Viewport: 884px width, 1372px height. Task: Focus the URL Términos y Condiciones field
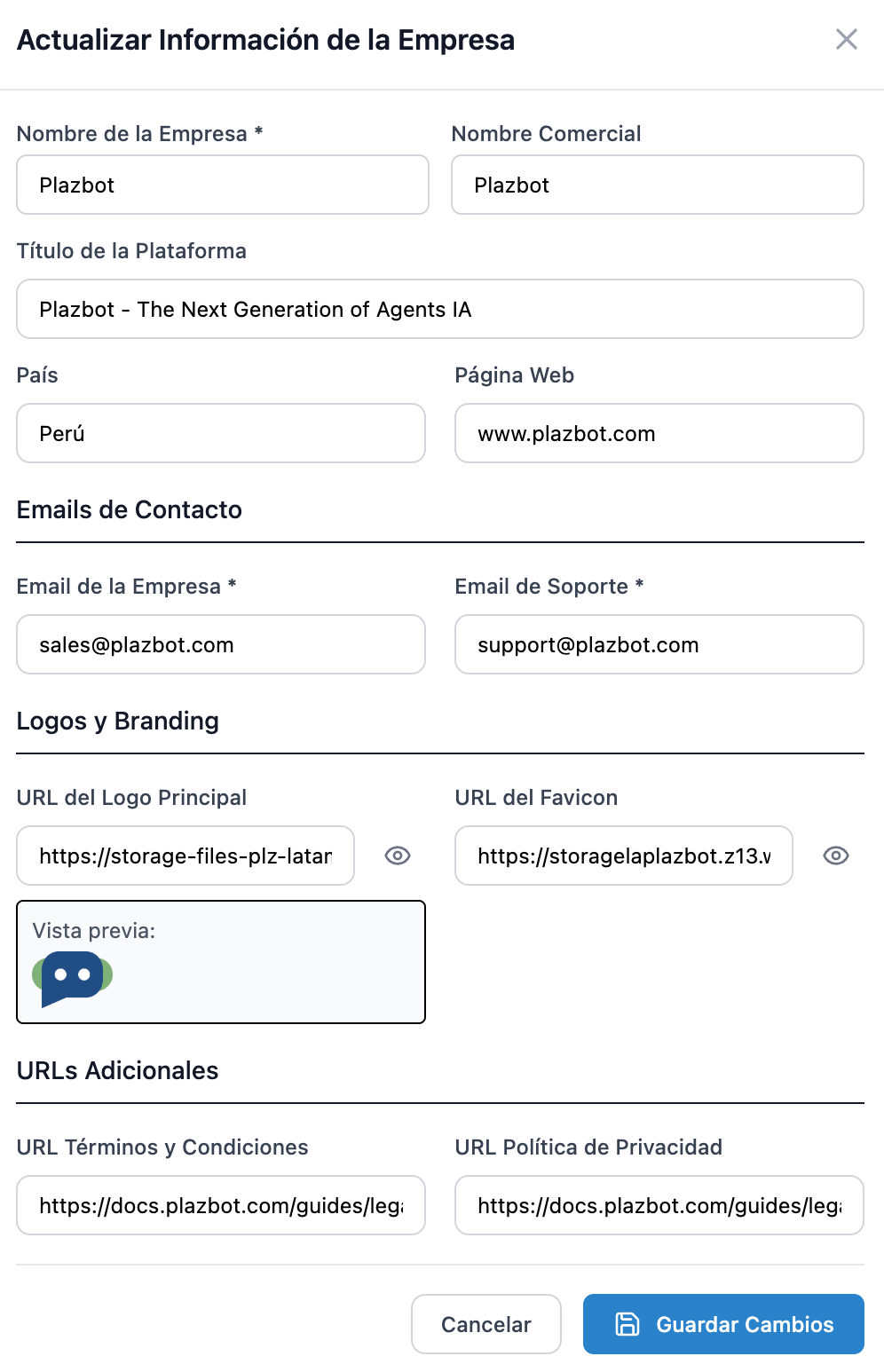[x=221, y=1205]
